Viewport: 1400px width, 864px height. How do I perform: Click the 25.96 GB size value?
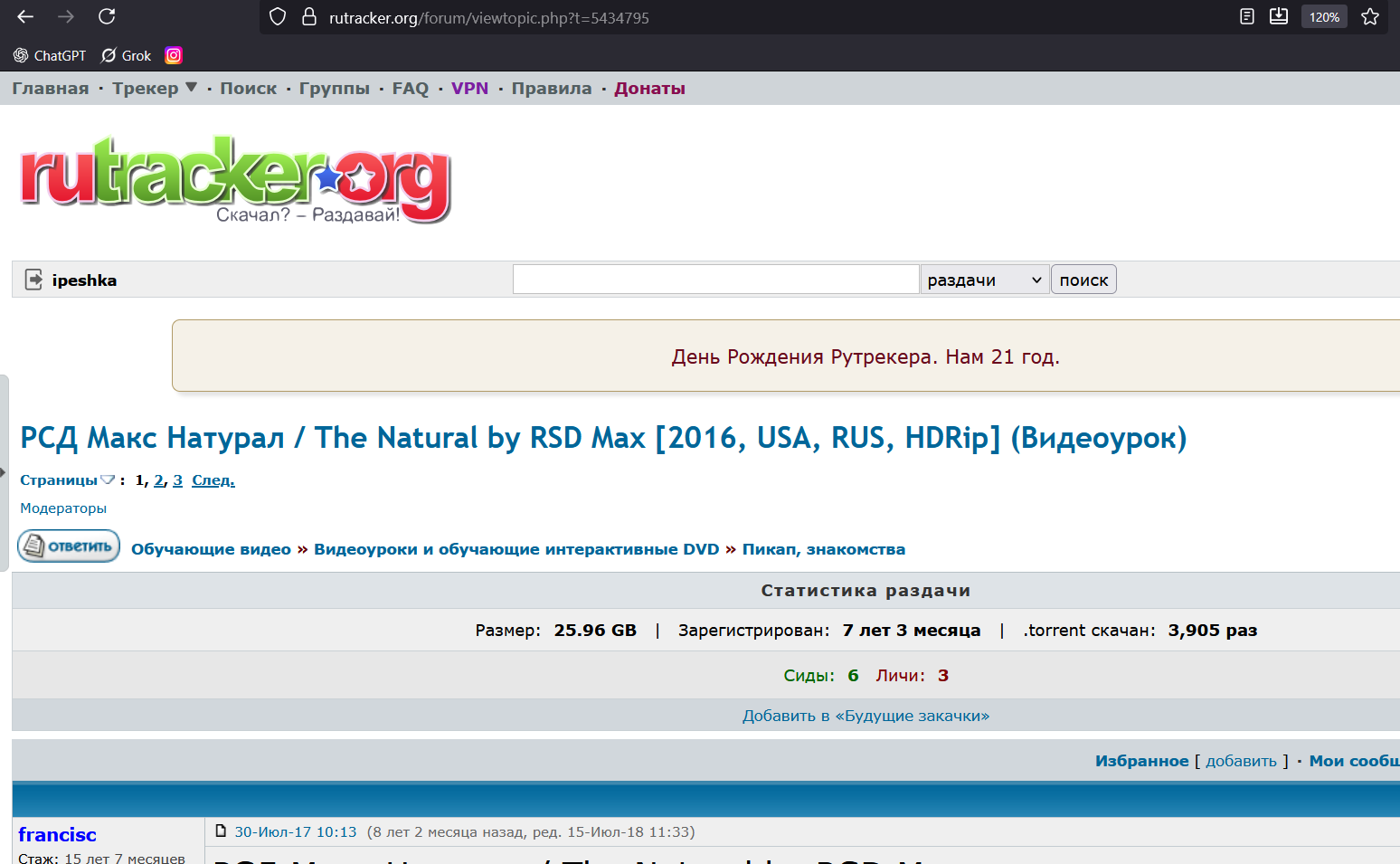pyautogui.click(x=595, y=631)
